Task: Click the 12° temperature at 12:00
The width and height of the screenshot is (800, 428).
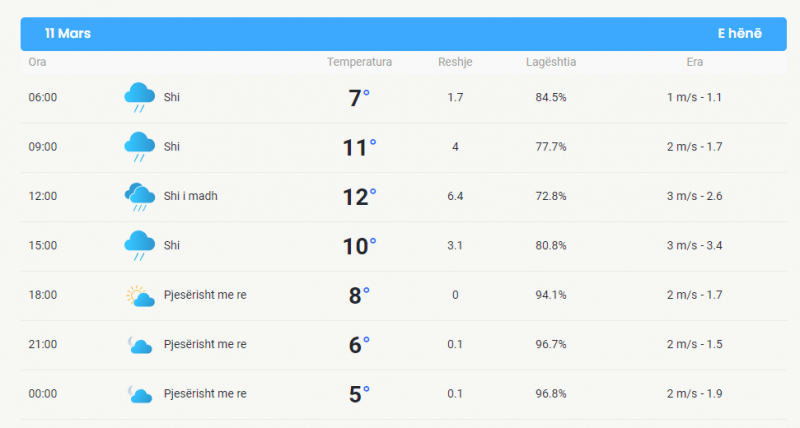Action: (359, 197)
